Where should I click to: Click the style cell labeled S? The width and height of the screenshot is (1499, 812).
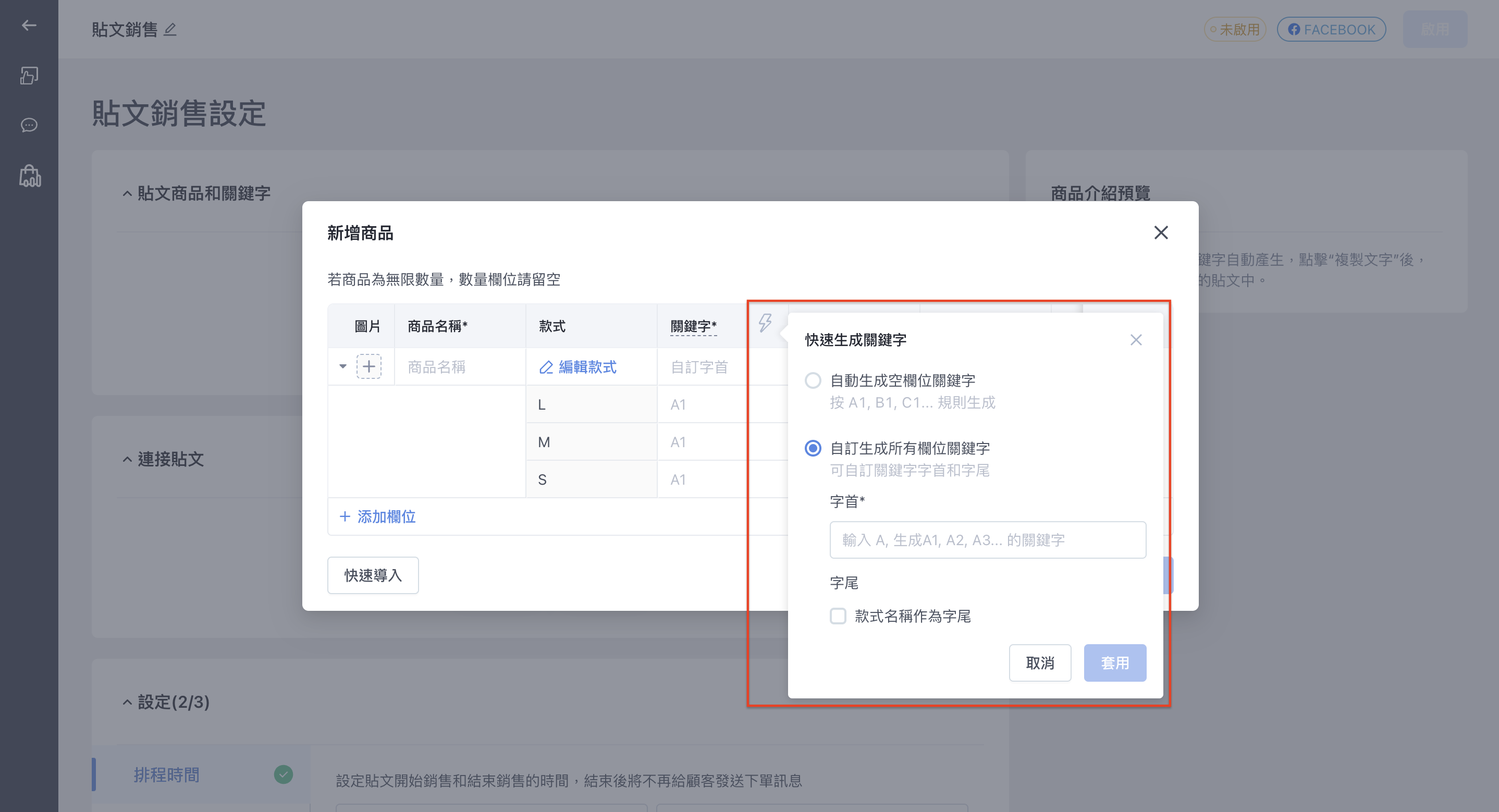click(591, 479)
